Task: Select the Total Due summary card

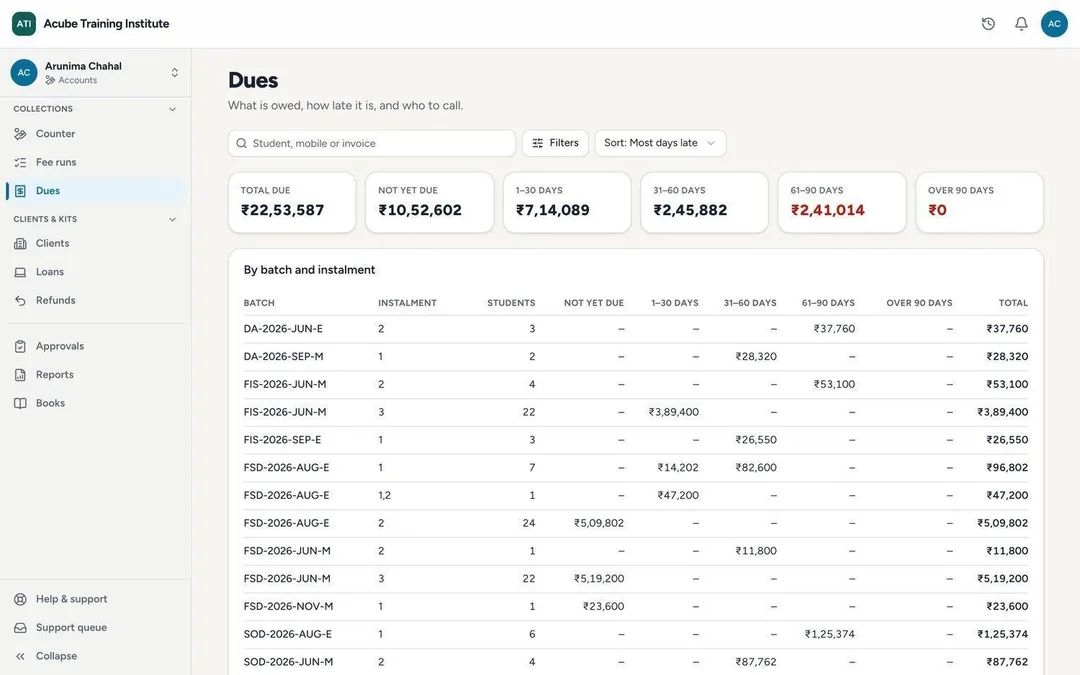Action: [x=292, y=202]
